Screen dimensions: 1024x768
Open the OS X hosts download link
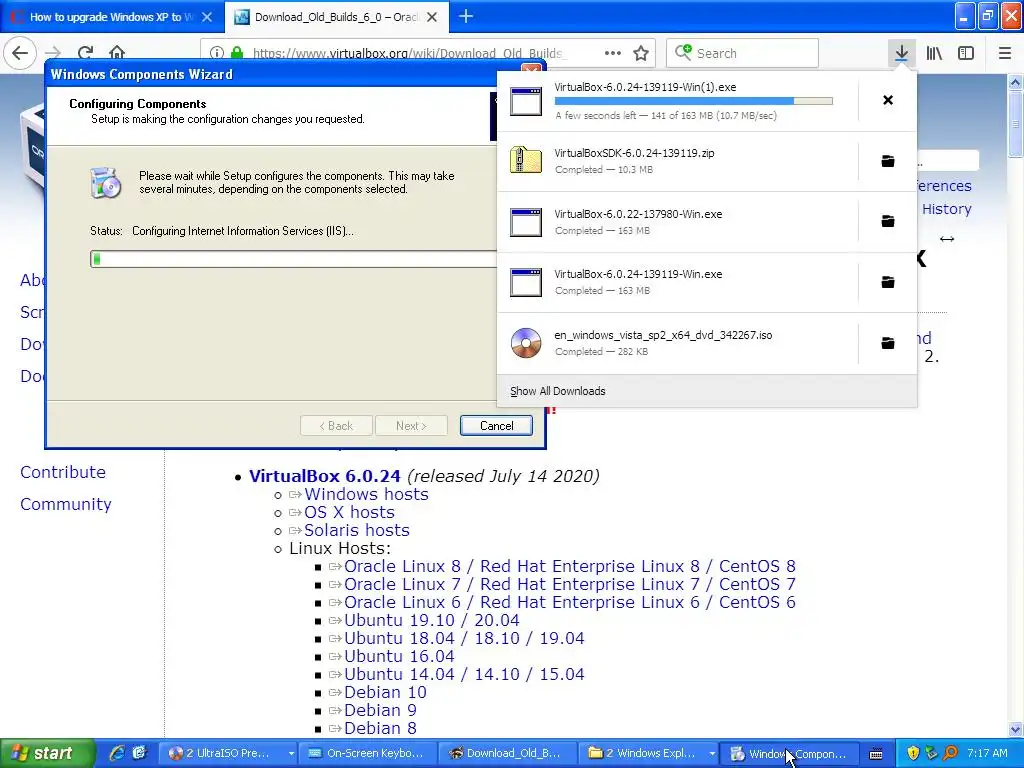click(349, 512)
